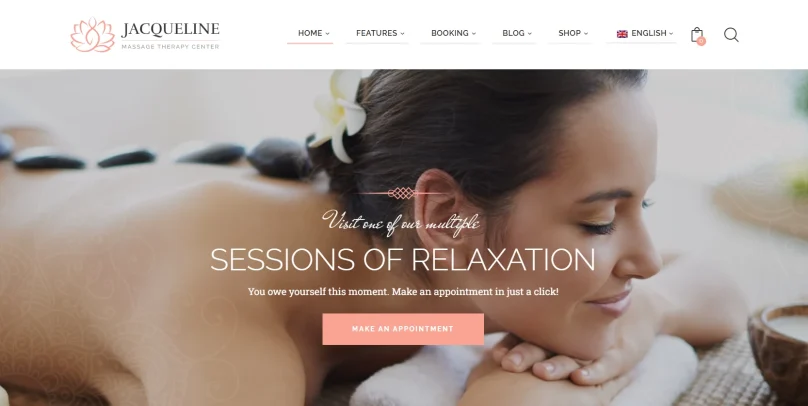The image size is (808, 406).
Task: Click the search magnifier icon
Action: click(x=731, y=35)
